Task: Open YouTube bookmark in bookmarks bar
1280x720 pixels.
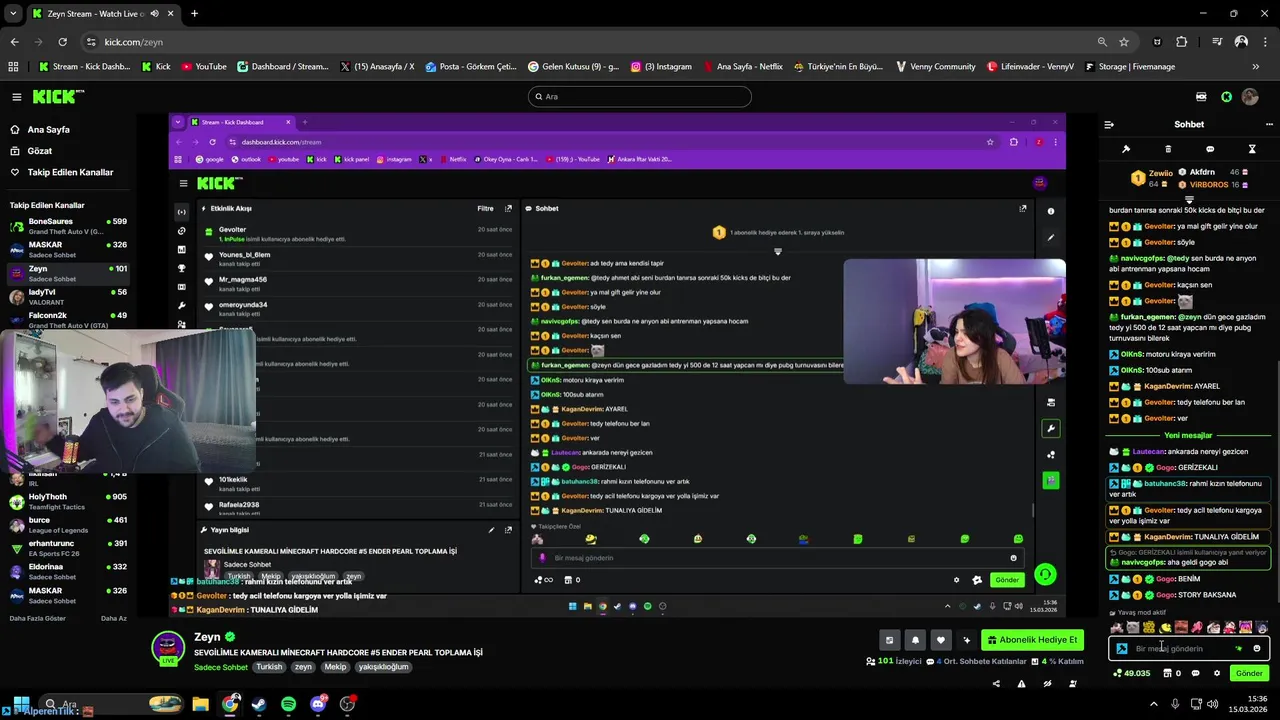Action: coord(204,67)
